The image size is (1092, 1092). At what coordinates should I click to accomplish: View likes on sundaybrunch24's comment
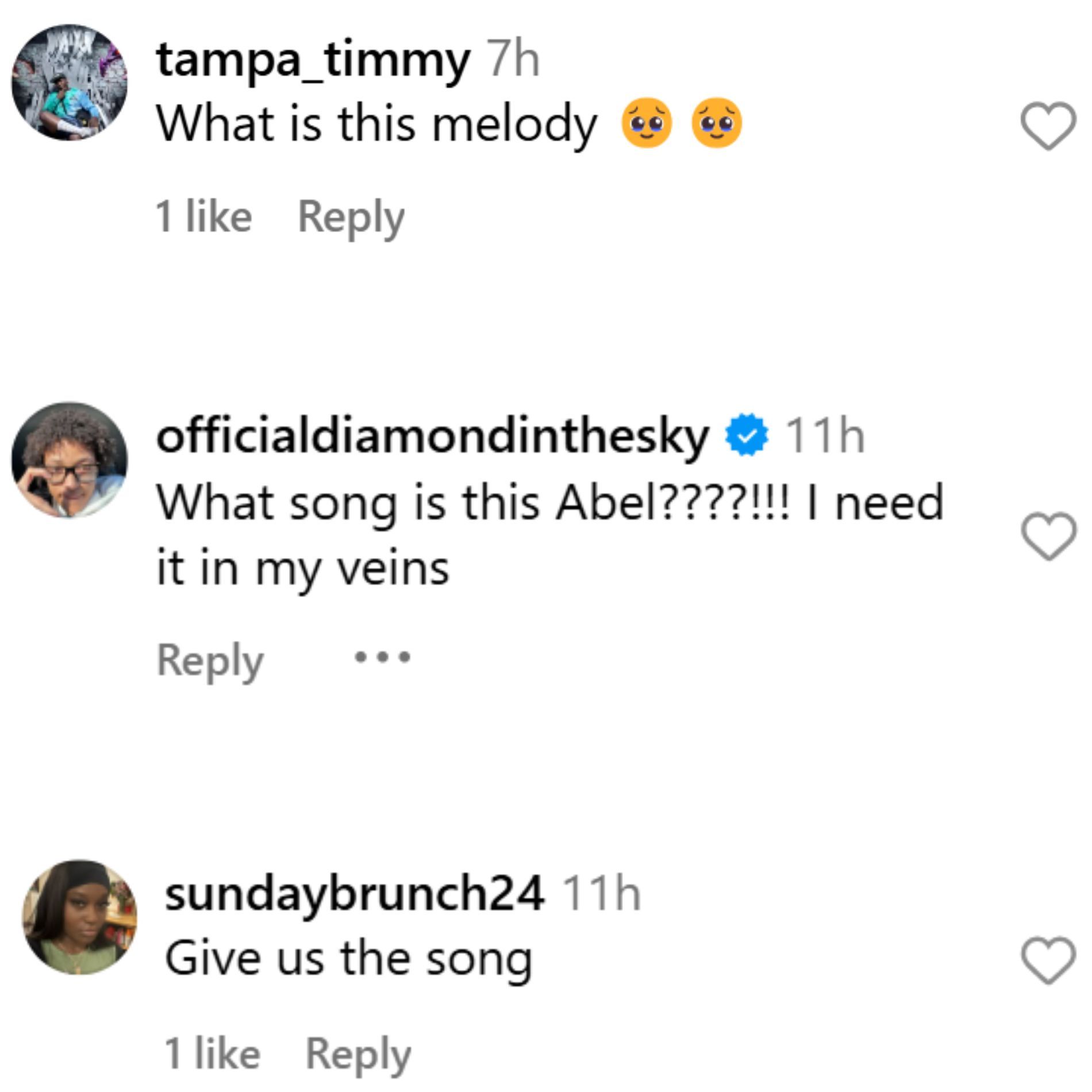(212, 1054)
